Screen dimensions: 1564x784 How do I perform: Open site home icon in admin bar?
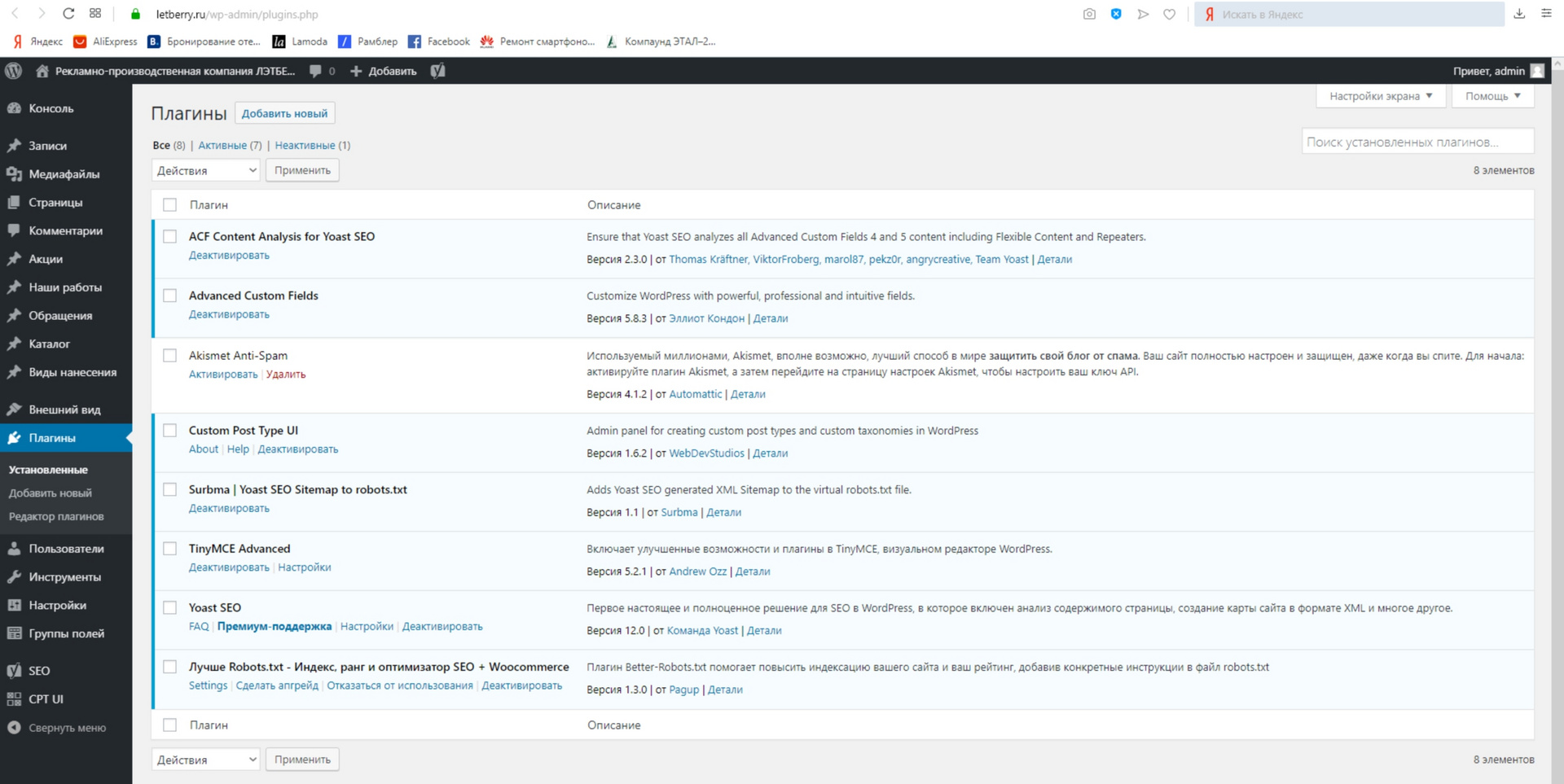coord(42,71)
